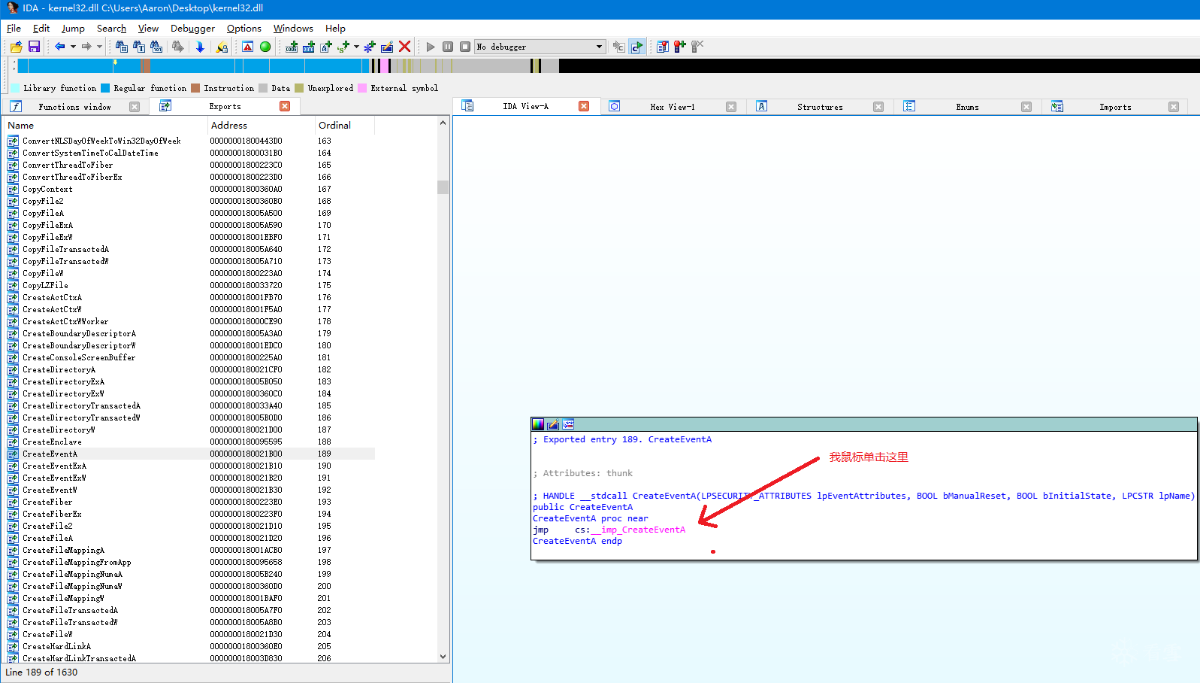Click the export icon beside CopyFileA
The width and height of the screenshot is (1200, 683).
pos(14,213)
